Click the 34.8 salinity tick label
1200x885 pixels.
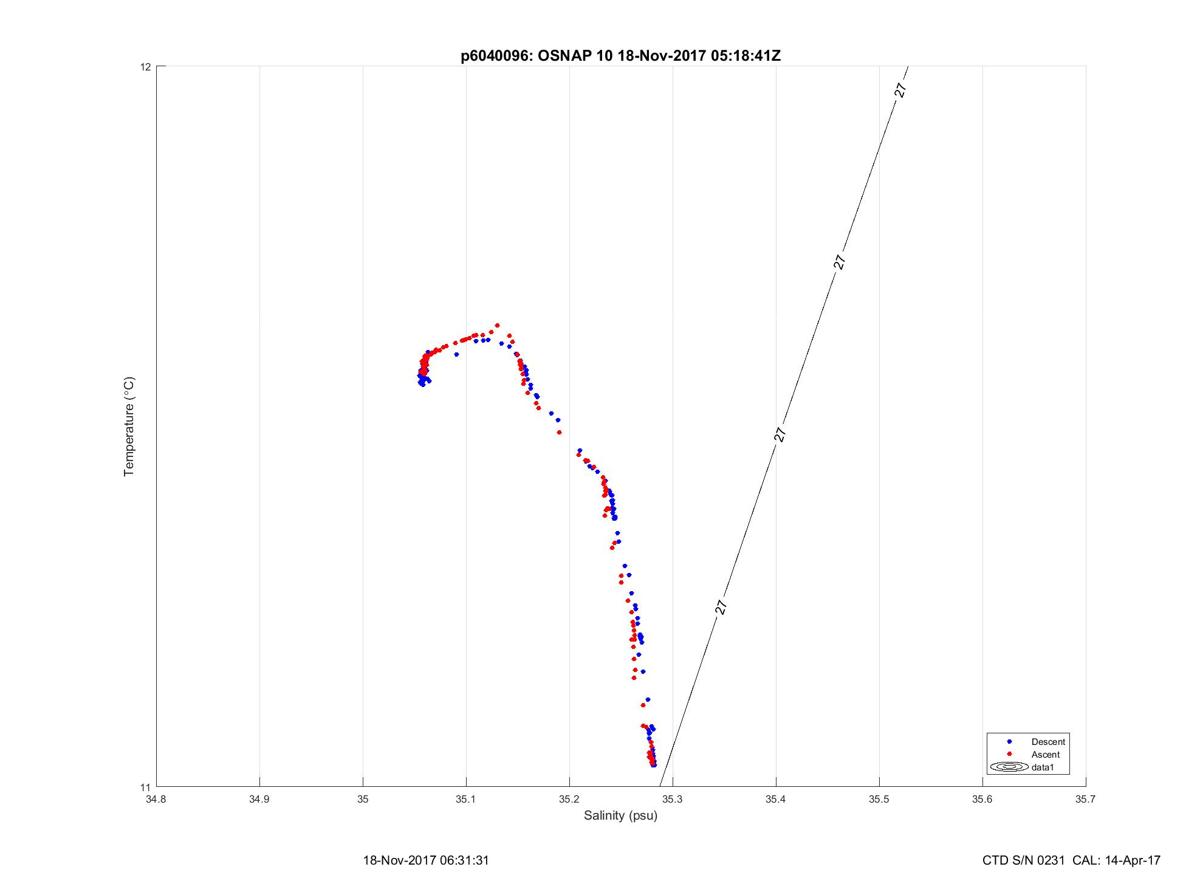[156, 799]
